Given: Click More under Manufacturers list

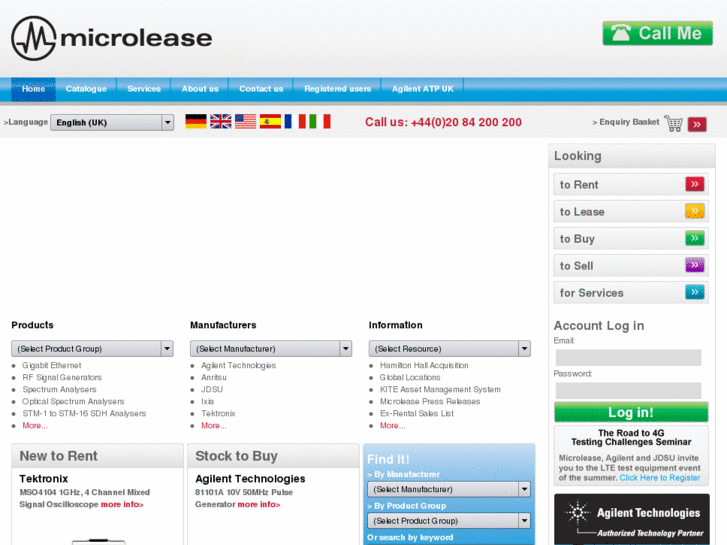Looking at the screenshot, I should click(214, 426).
